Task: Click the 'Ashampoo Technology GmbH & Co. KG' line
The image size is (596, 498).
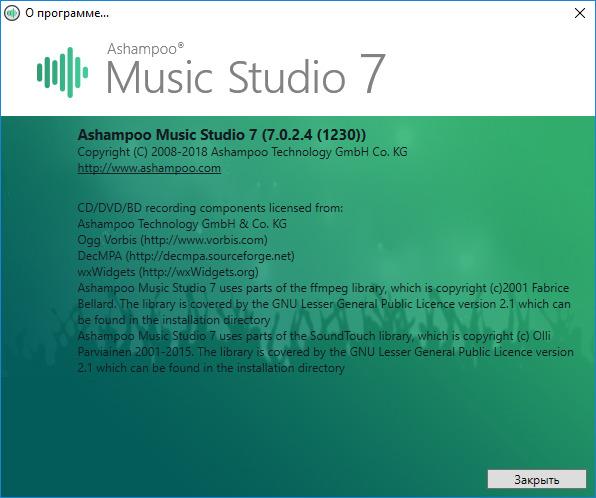Action: (182, 224)
